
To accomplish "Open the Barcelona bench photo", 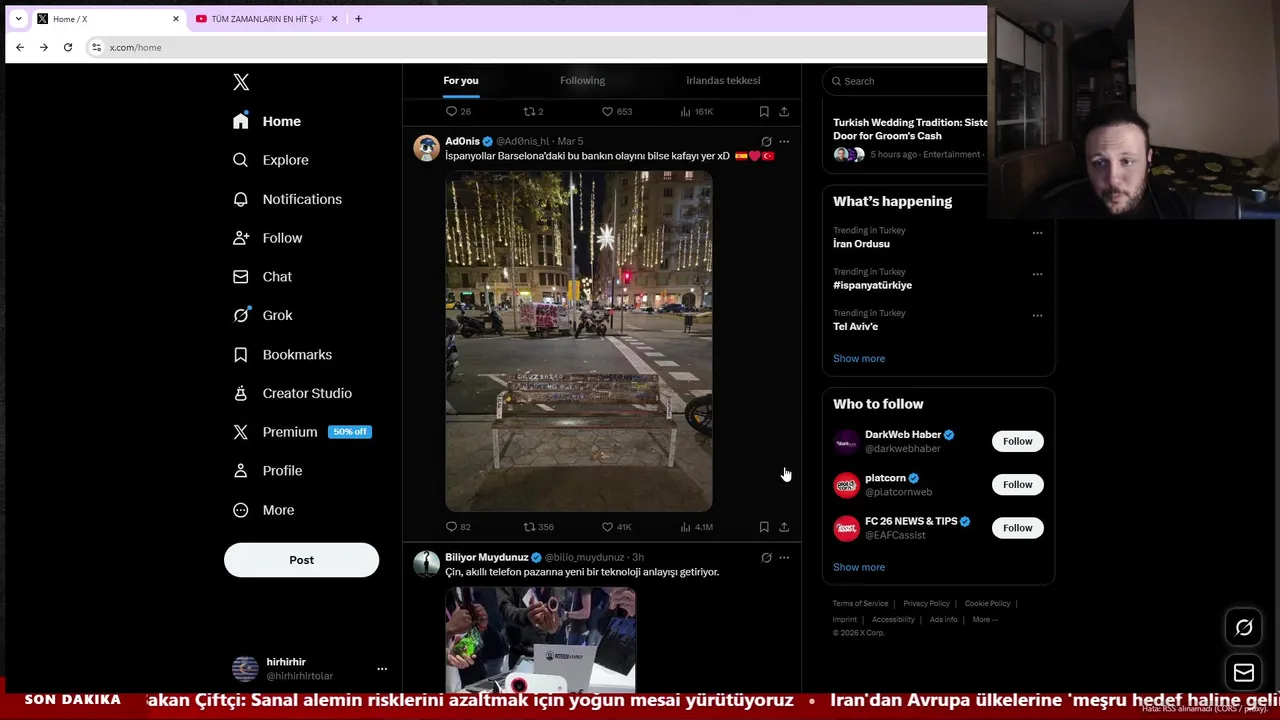I will (x=579, y=341).
